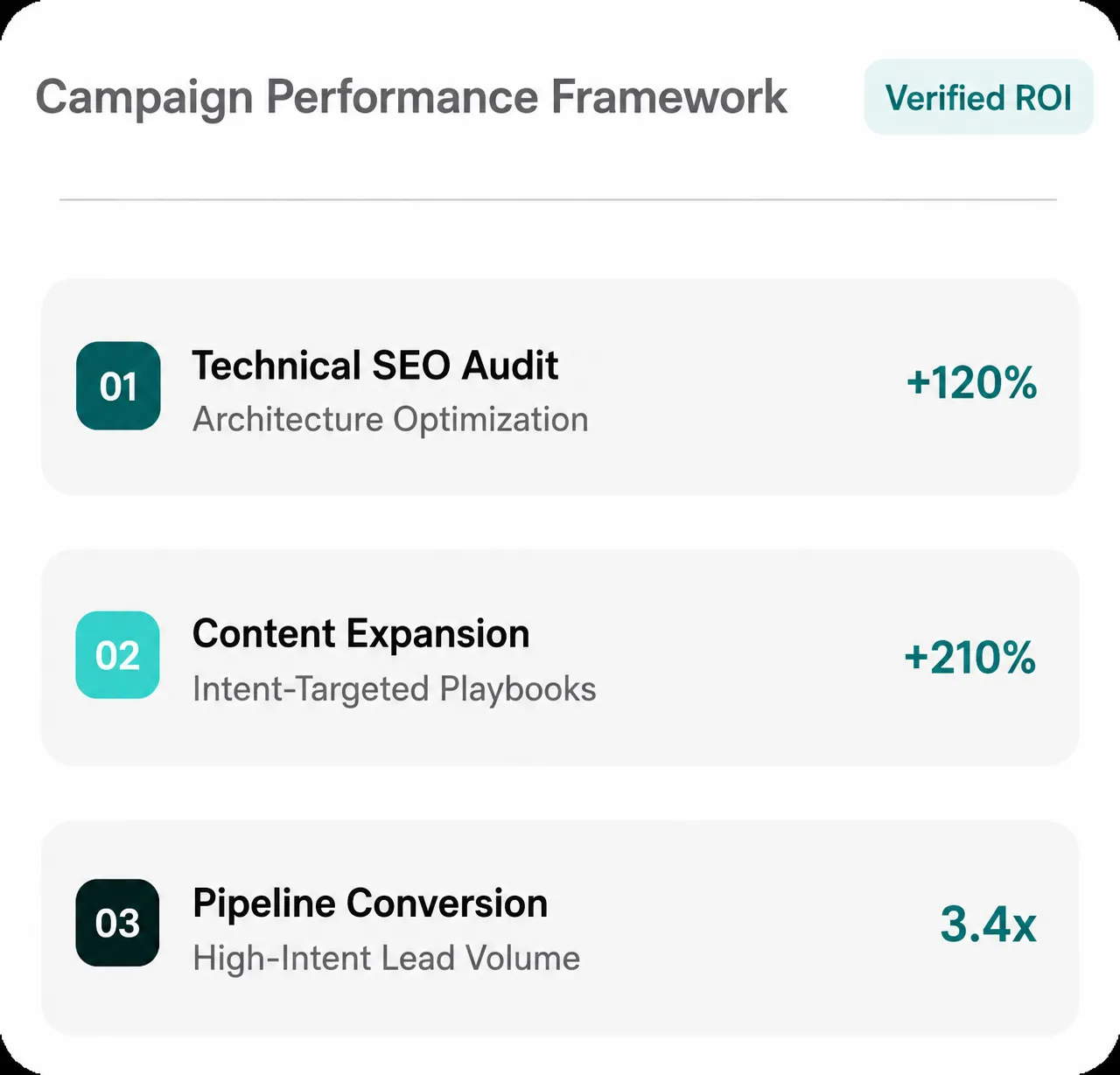
Task: Open the Technical SEO Audit card
Action: pos(560,387)
